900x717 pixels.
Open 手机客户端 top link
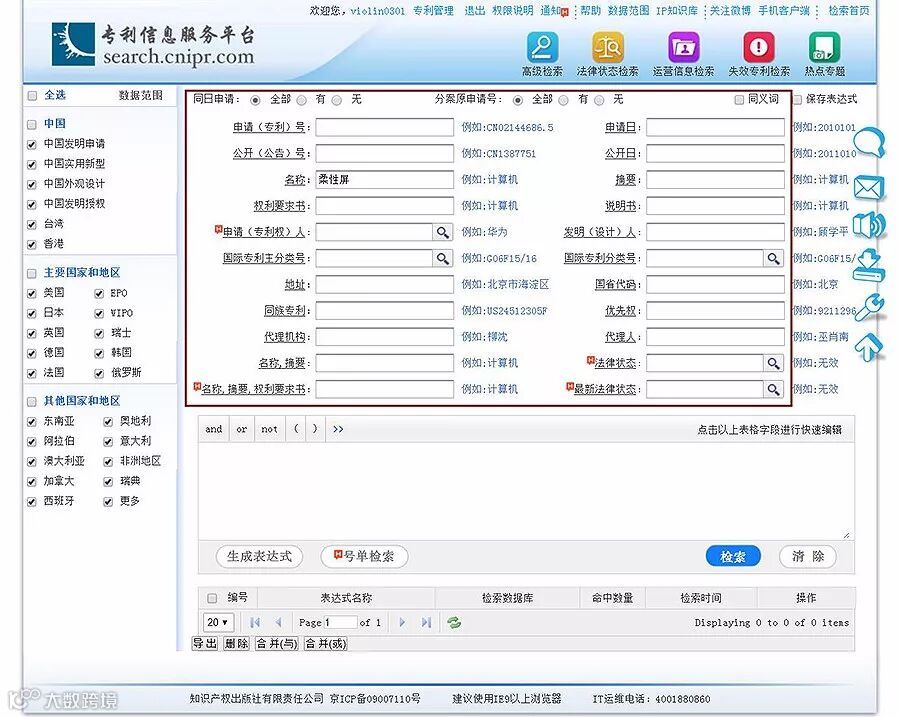click(x=783, y=10)
